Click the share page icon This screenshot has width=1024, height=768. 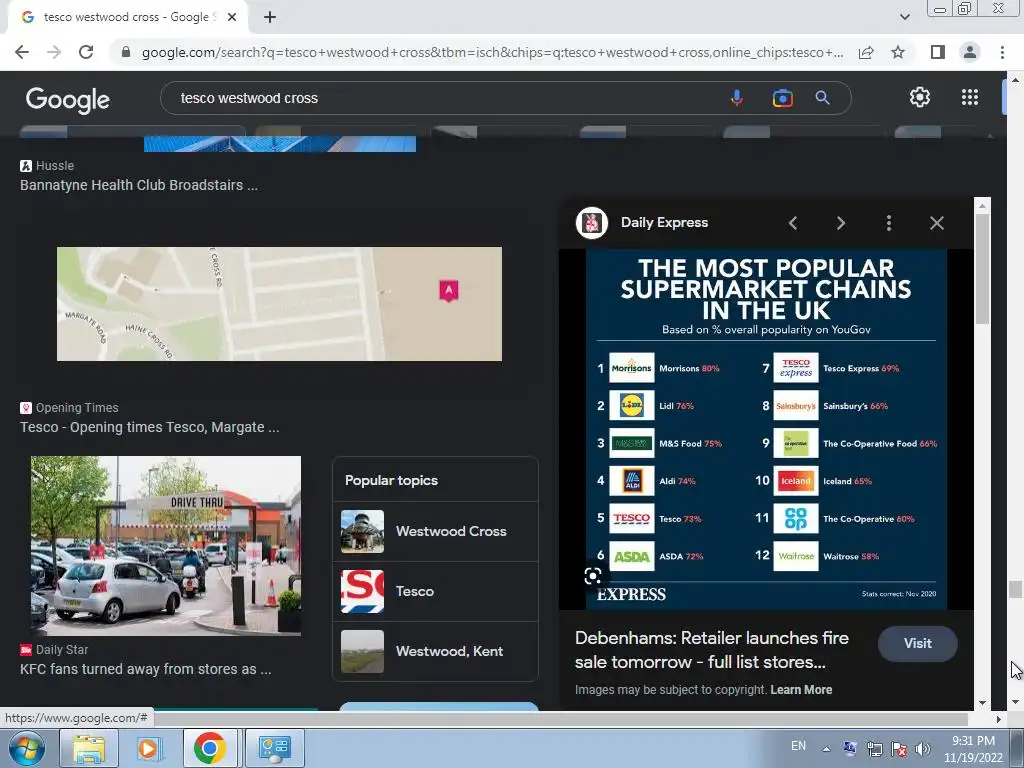tap(866, 52)
